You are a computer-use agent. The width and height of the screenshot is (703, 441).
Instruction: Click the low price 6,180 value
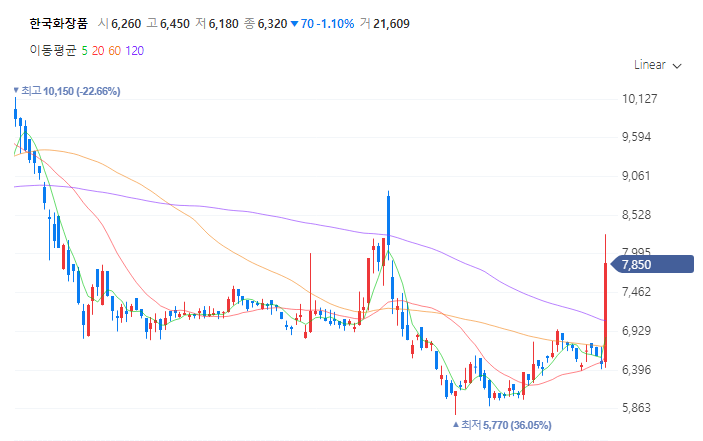point(224,24)
